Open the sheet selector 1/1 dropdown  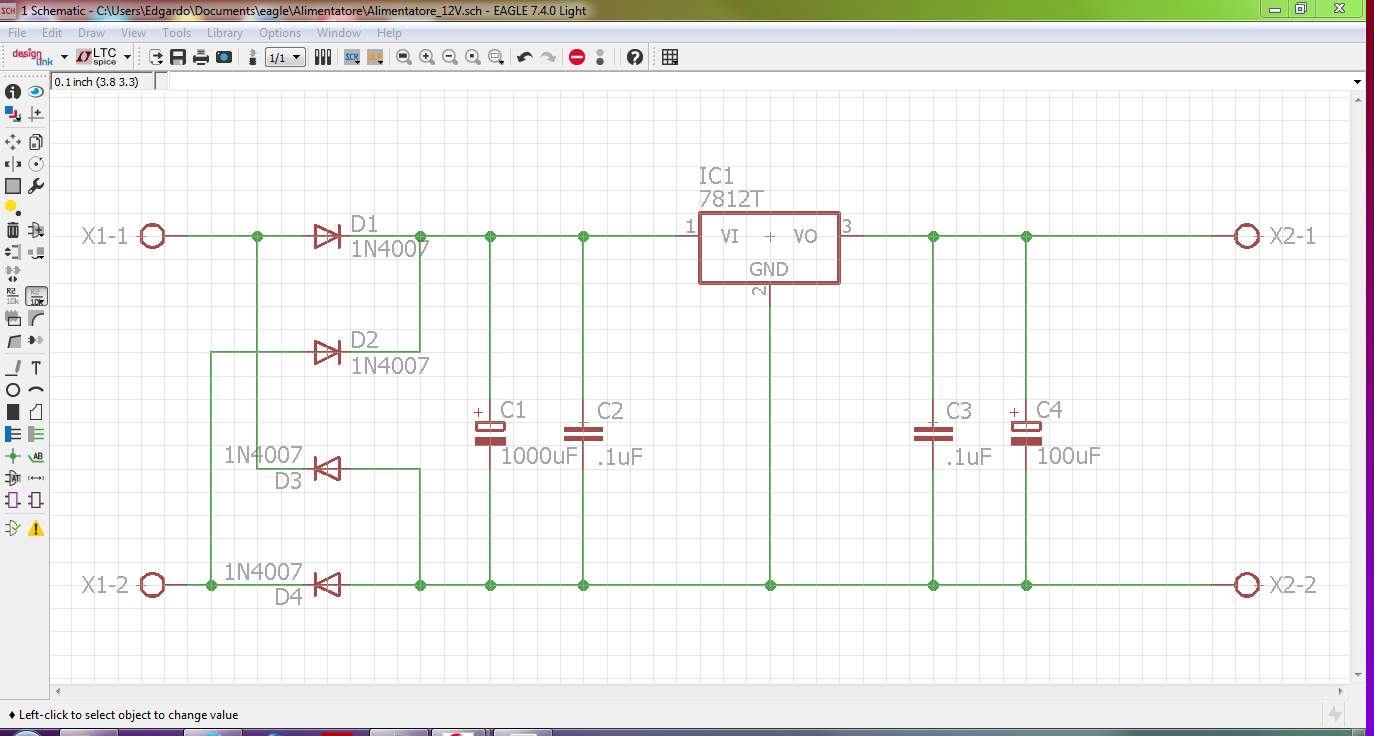[285, 57]
